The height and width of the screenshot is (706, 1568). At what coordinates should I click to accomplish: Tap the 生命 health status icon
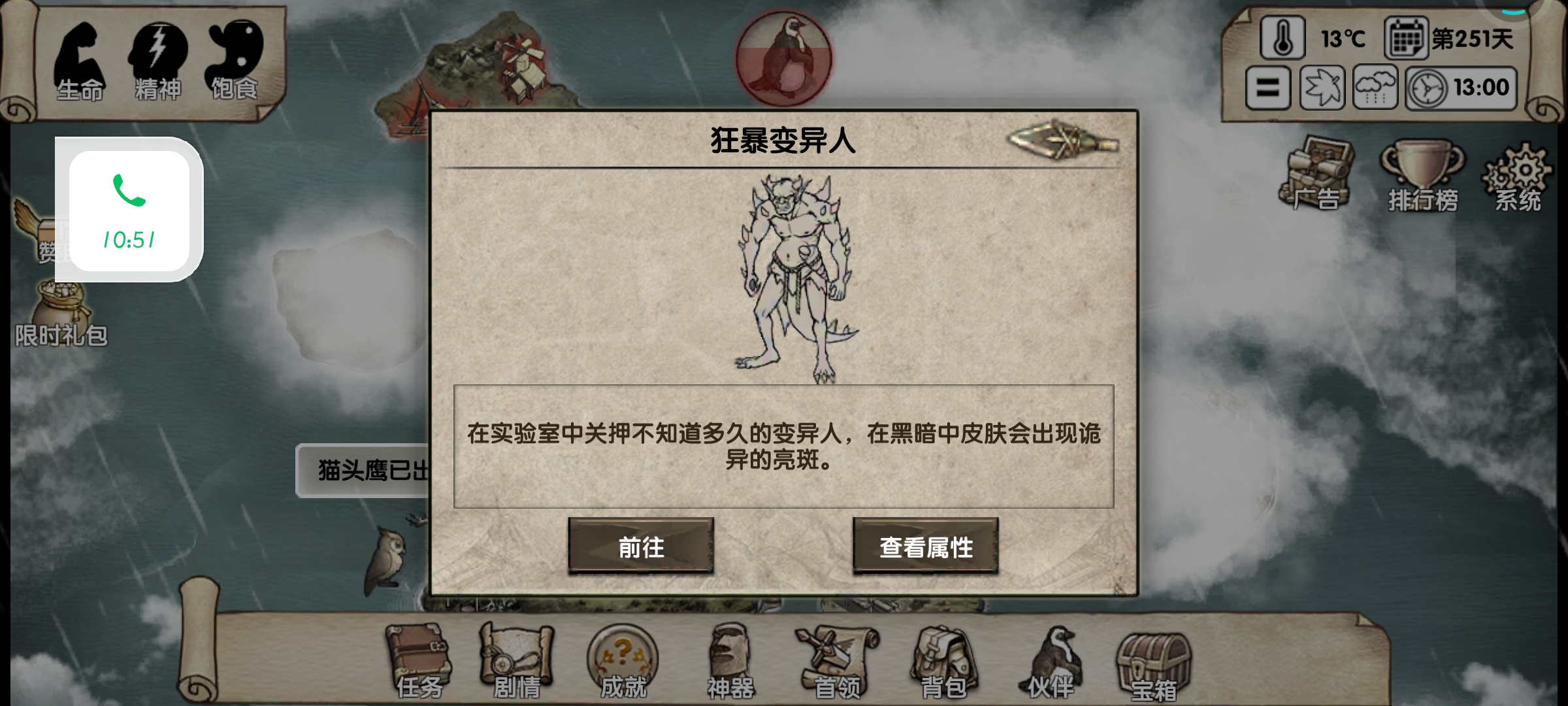[x=79, y=62]
